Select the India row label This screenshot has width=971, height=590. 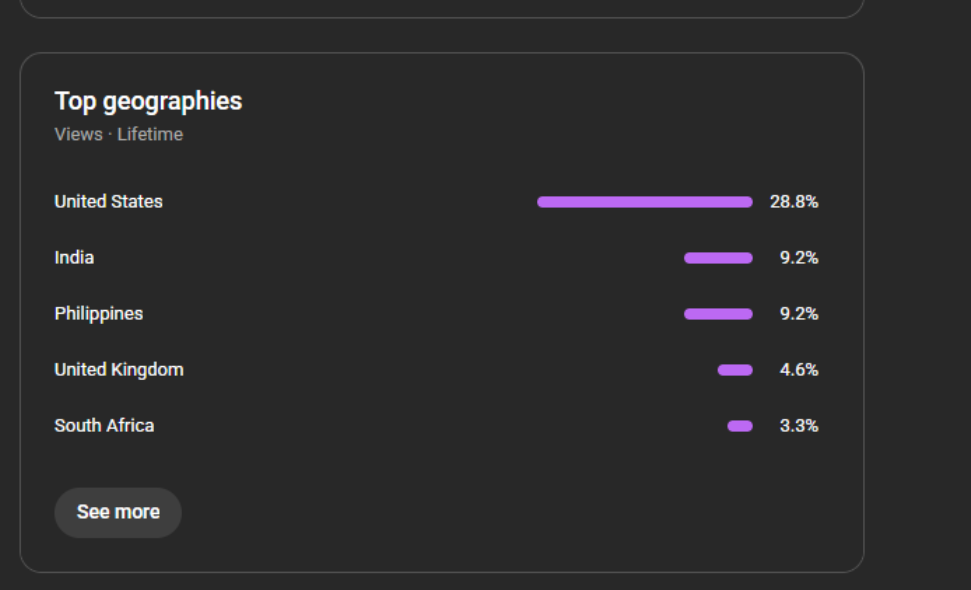(x=74, y=258)
